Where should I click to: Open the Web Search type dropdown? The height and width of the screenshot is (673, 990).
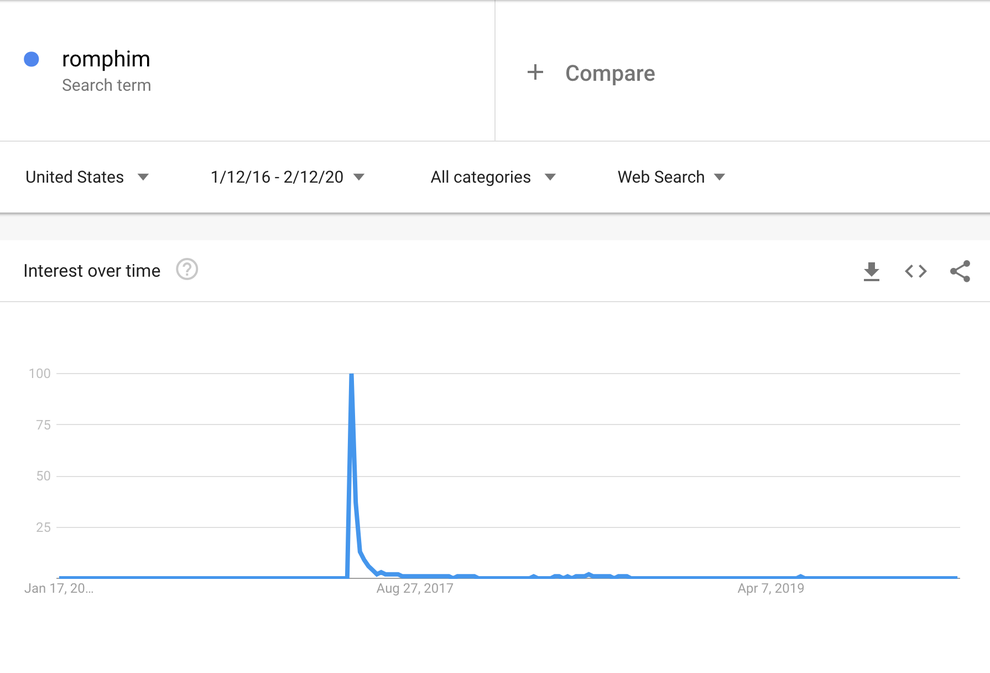pos(671,177)
